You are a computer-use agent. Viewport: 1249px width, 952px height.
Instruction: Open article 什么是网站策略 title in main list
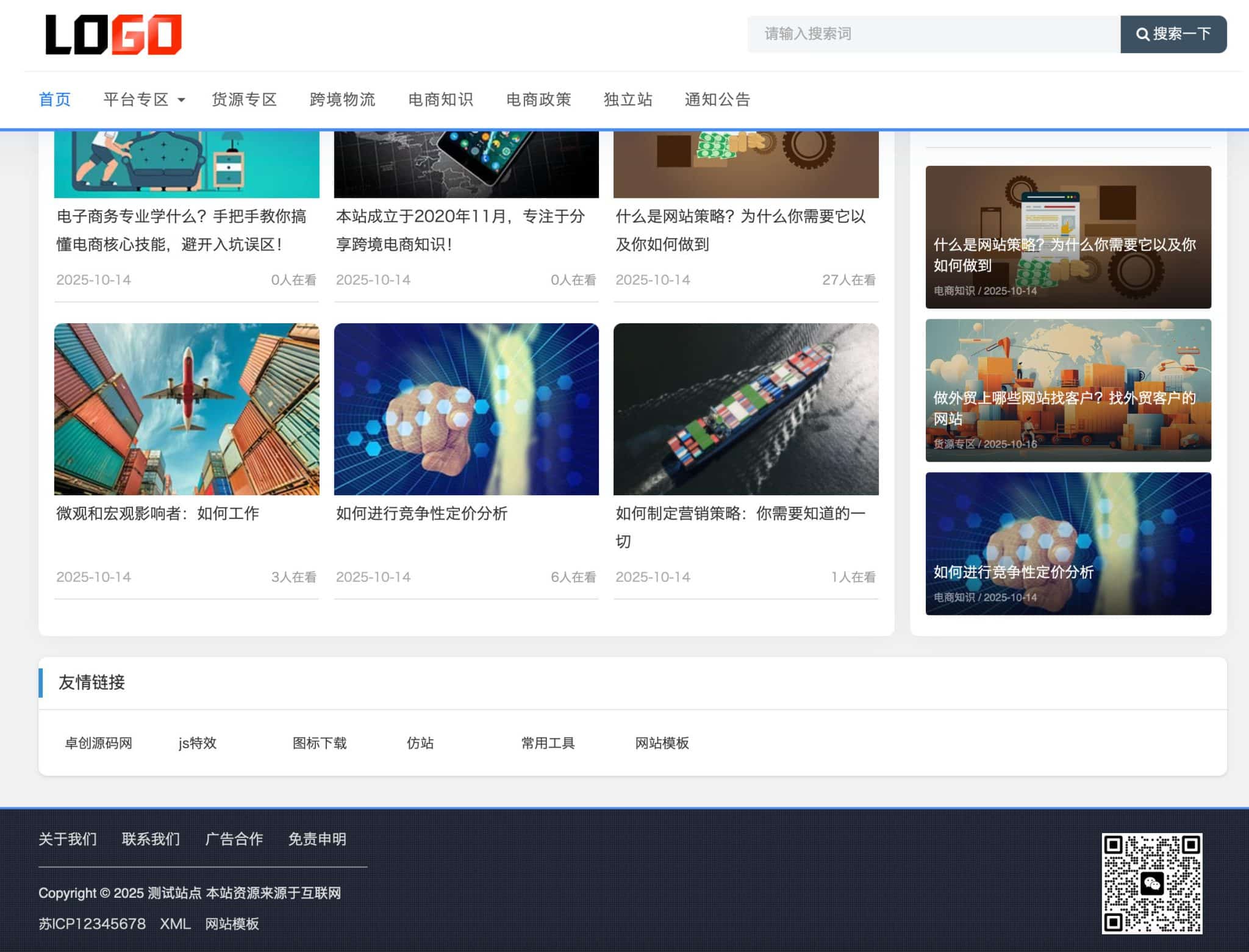(740, 231)
